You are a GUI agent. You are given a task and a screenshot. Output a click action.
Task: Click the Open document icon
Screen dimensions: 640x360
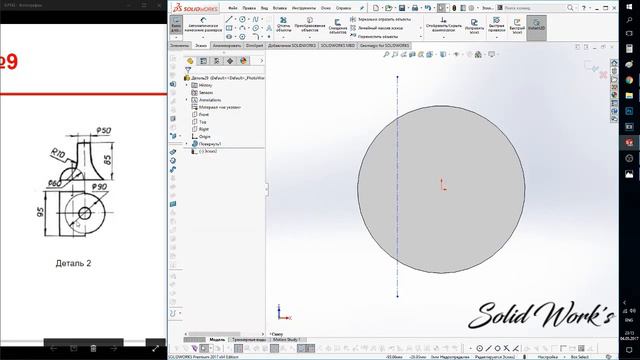tap(388, 8)
